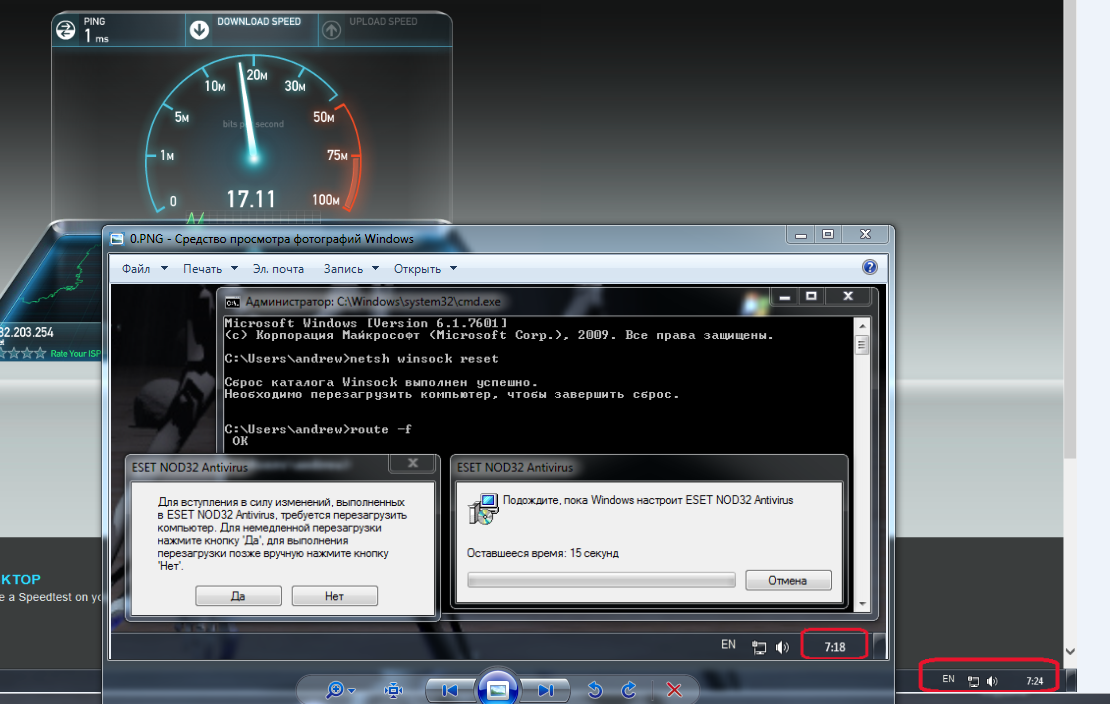Open the volume tray icon beside the 7:24 clock
Image resolution: width=1110 pixels, height=704 pixels.
(x=992, y=681)
